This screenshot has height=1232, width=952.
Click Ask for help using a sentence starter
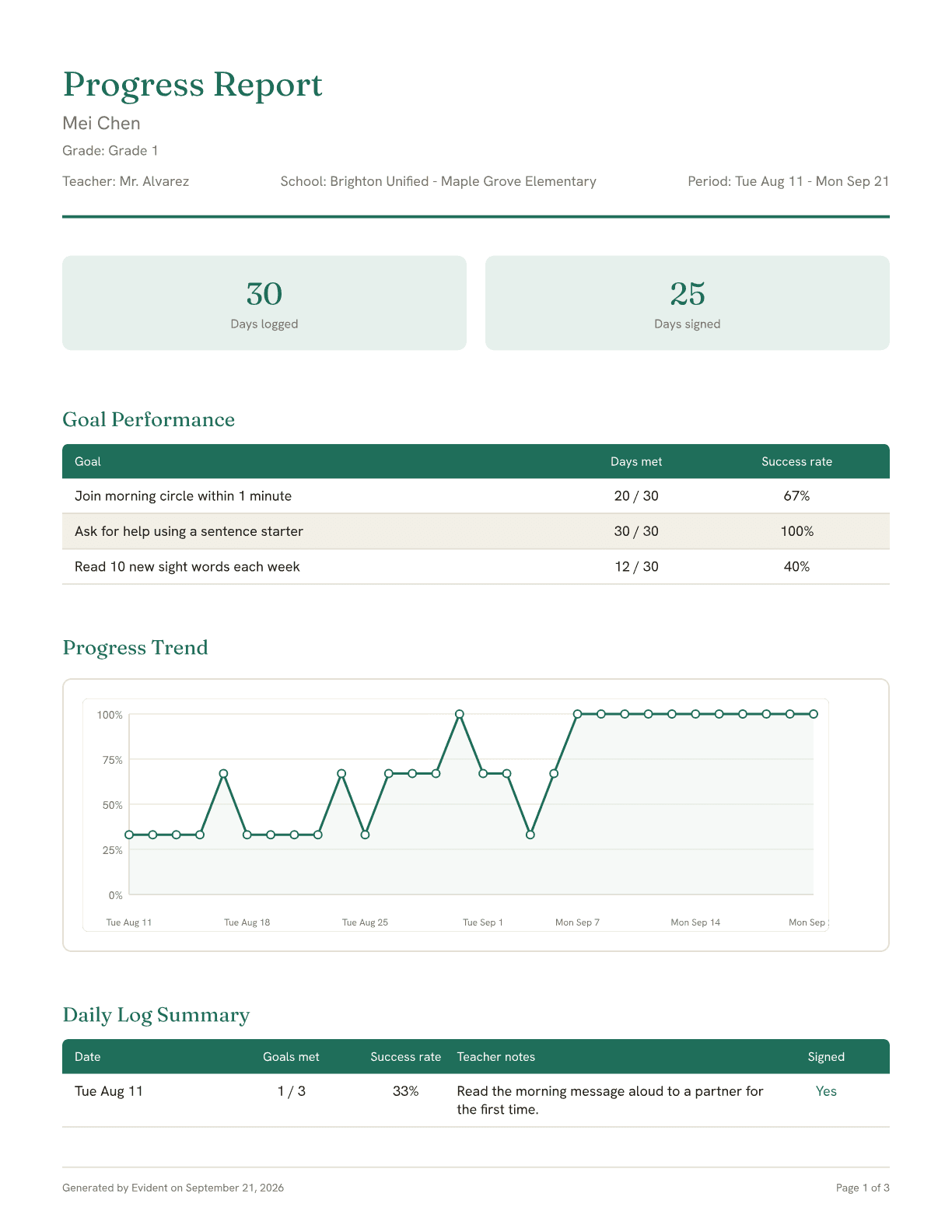click(x=189, y=531)
